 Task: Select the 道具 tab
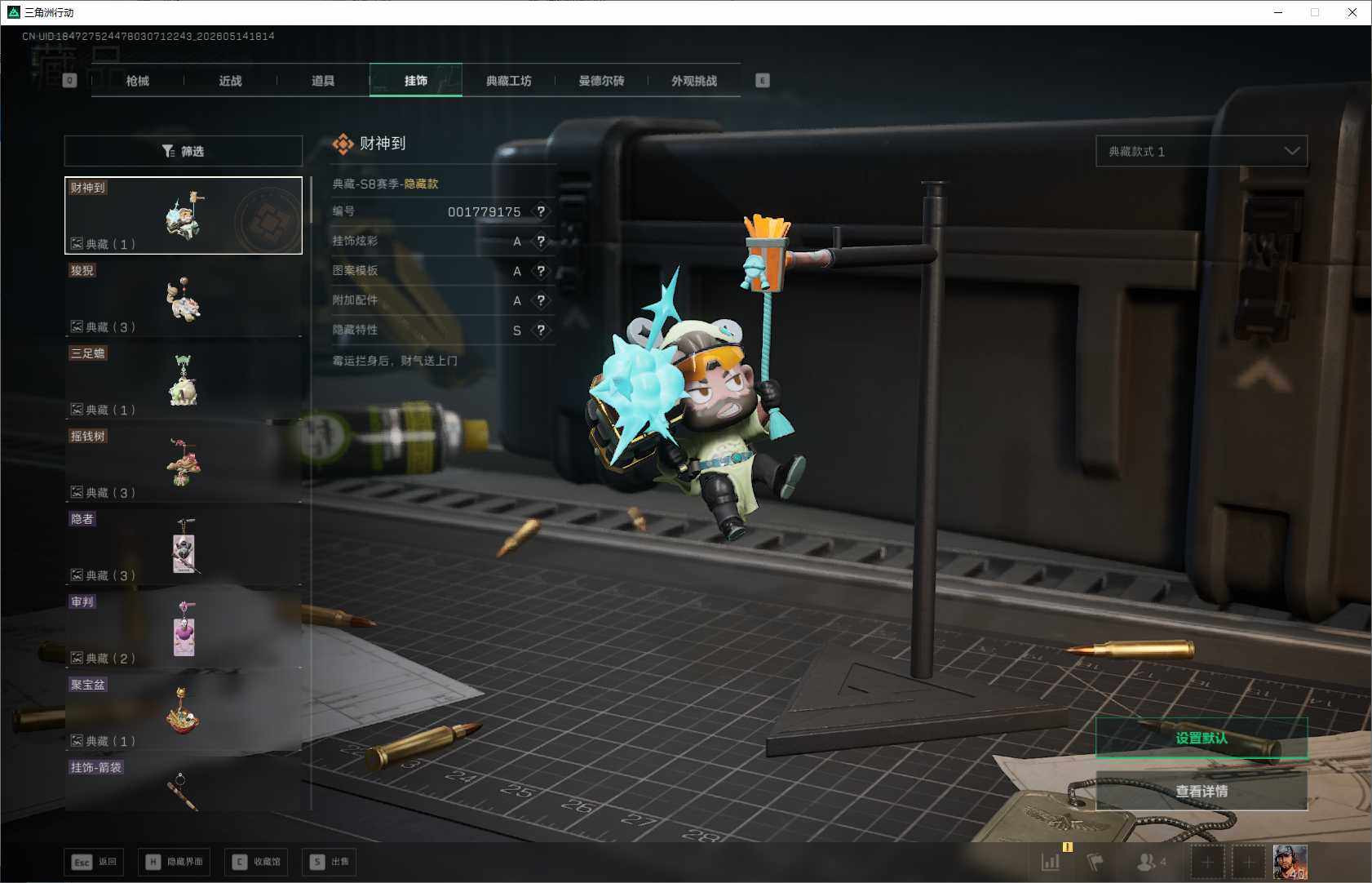[323, 81]
